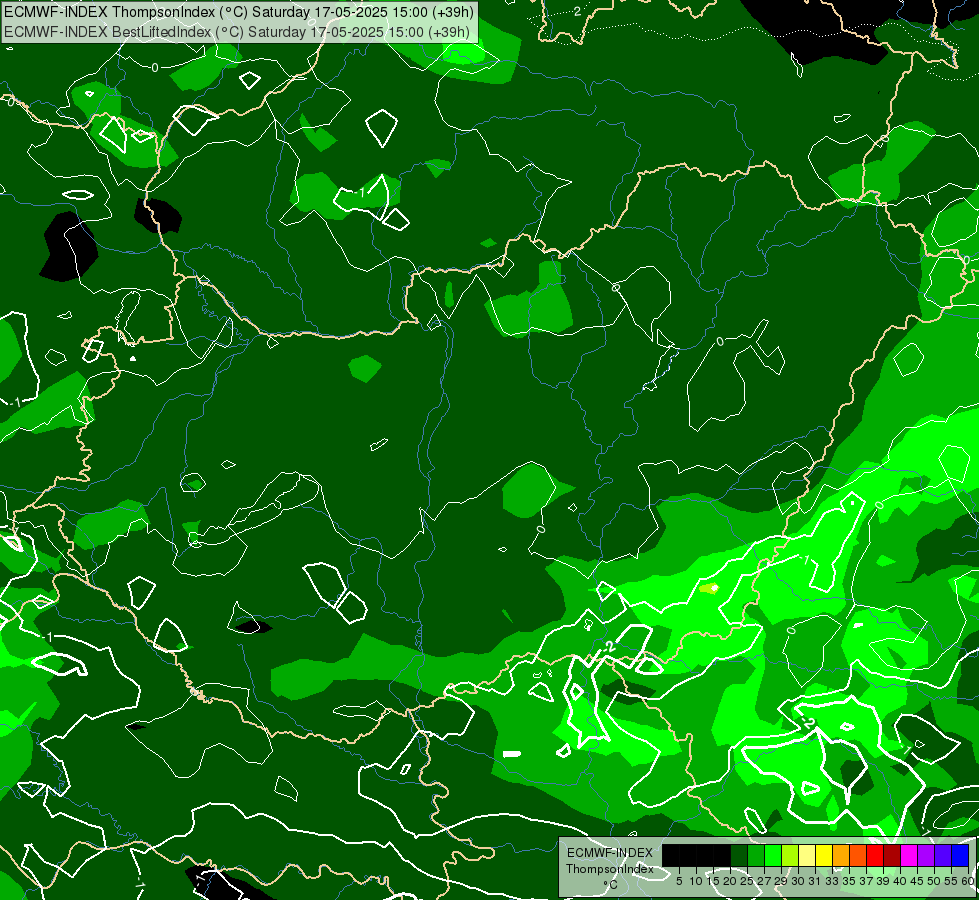
Task: Click the 'ThompsonIndex' label in the legend
Action: pyautogui.click(x=610, y=869)
